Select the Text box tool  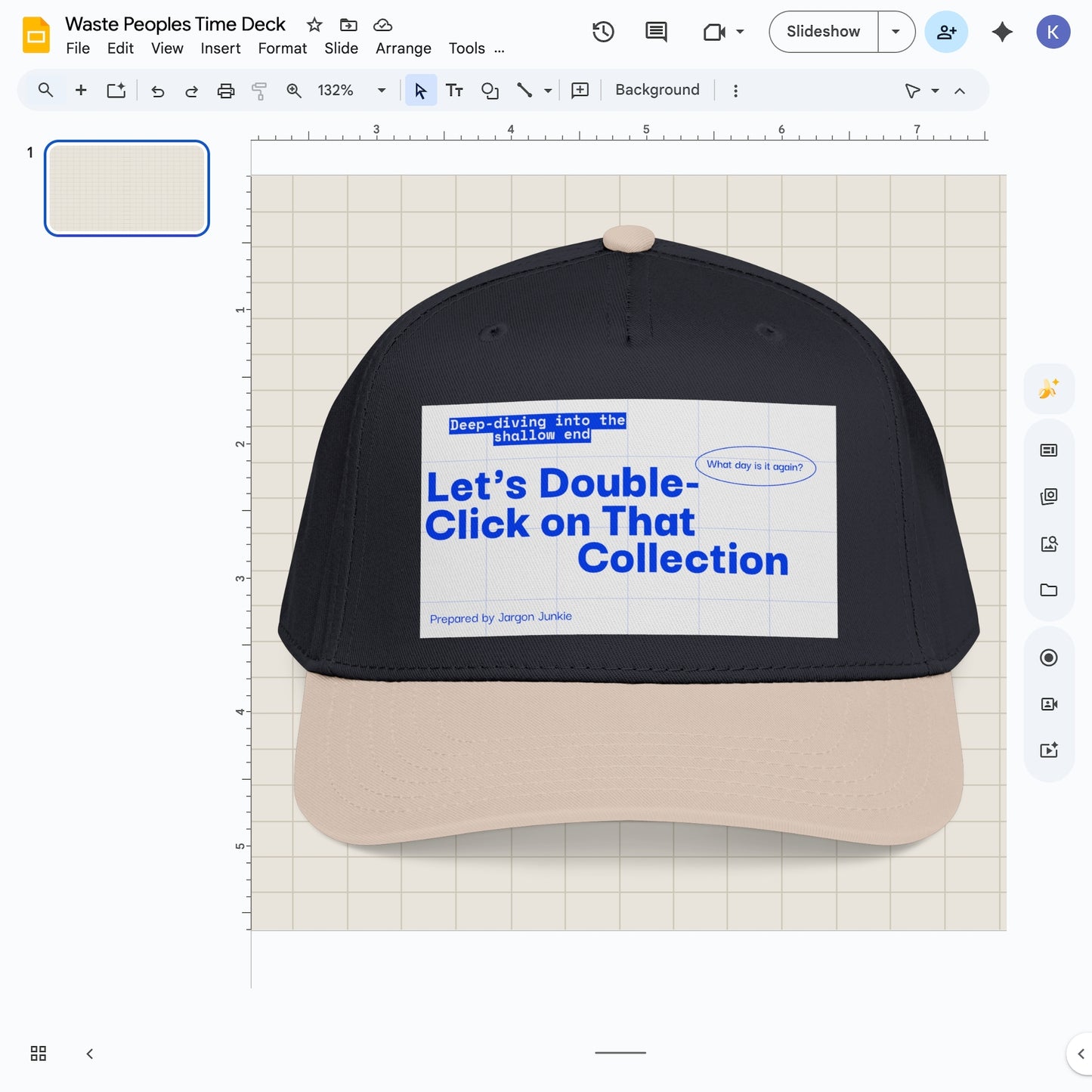454,91
